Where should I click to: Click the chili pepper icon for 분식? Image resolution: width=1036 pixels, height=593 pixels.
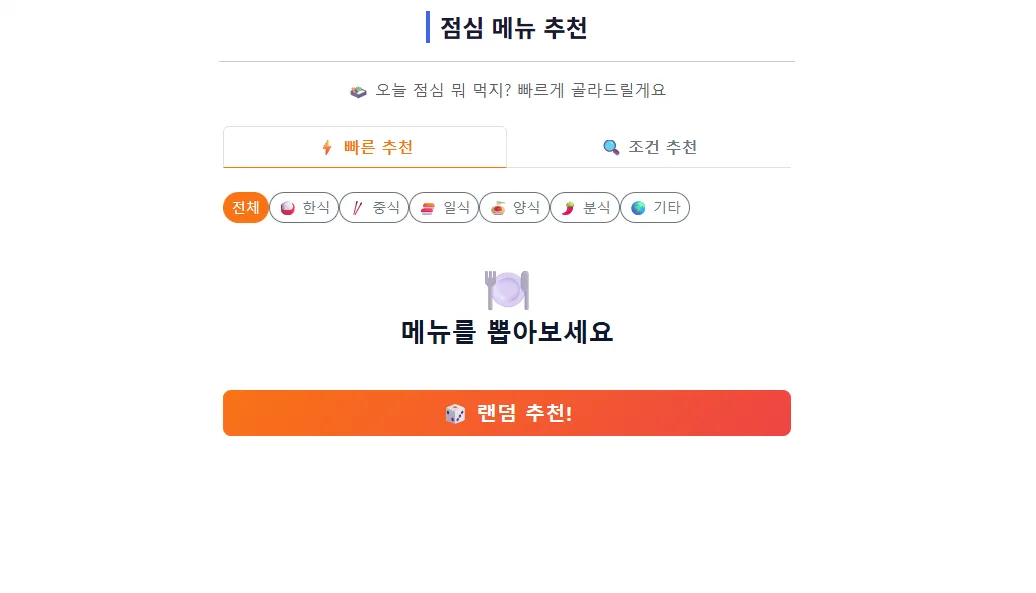(568, 208)
